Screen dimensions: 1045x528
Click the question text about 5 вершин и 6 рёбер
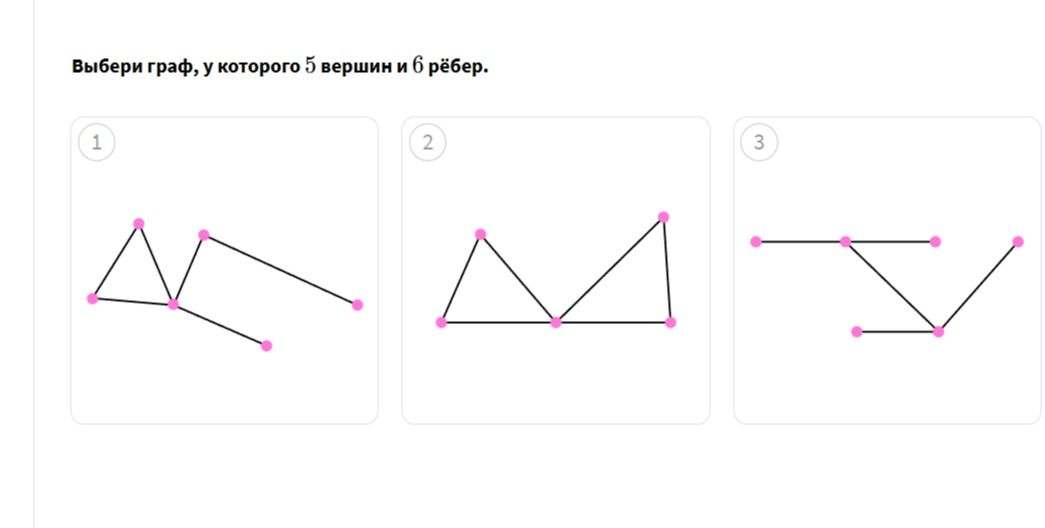coord(280,67)
